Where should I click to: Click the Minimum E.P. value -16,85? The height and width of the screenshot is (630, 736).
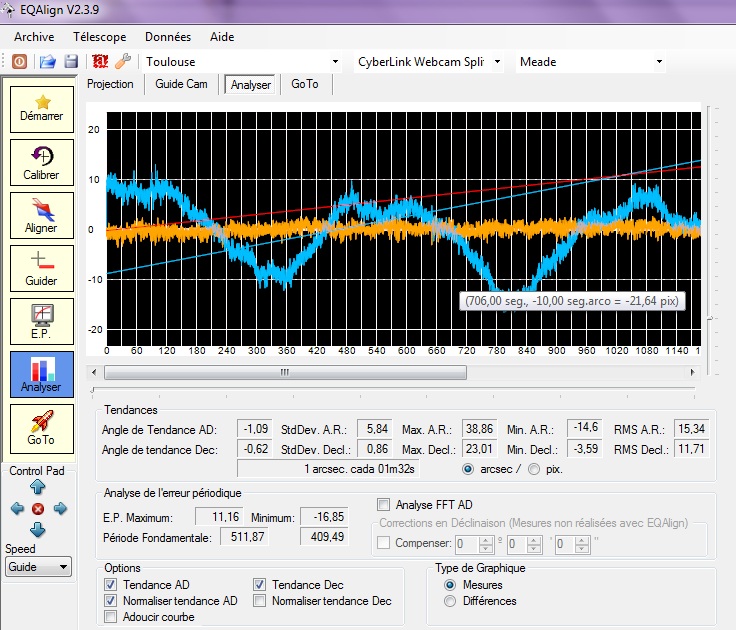click(x=324, y=517)
